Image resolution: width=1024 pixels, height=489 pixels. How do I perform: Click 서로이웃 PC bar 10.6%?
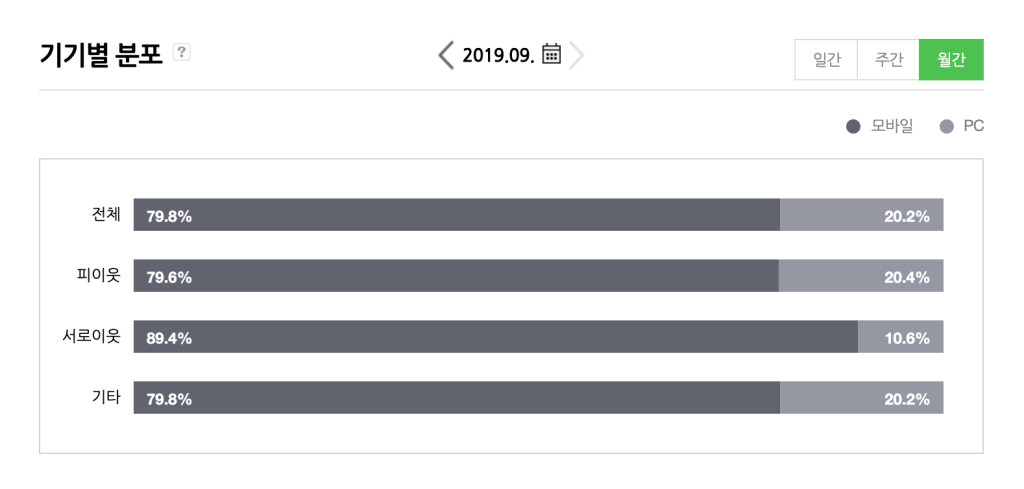tap(901, 336)
